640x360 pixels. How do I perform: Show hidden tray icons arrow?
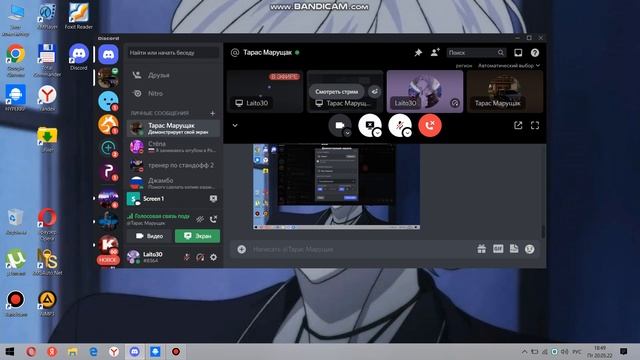[x=524, y=351]
